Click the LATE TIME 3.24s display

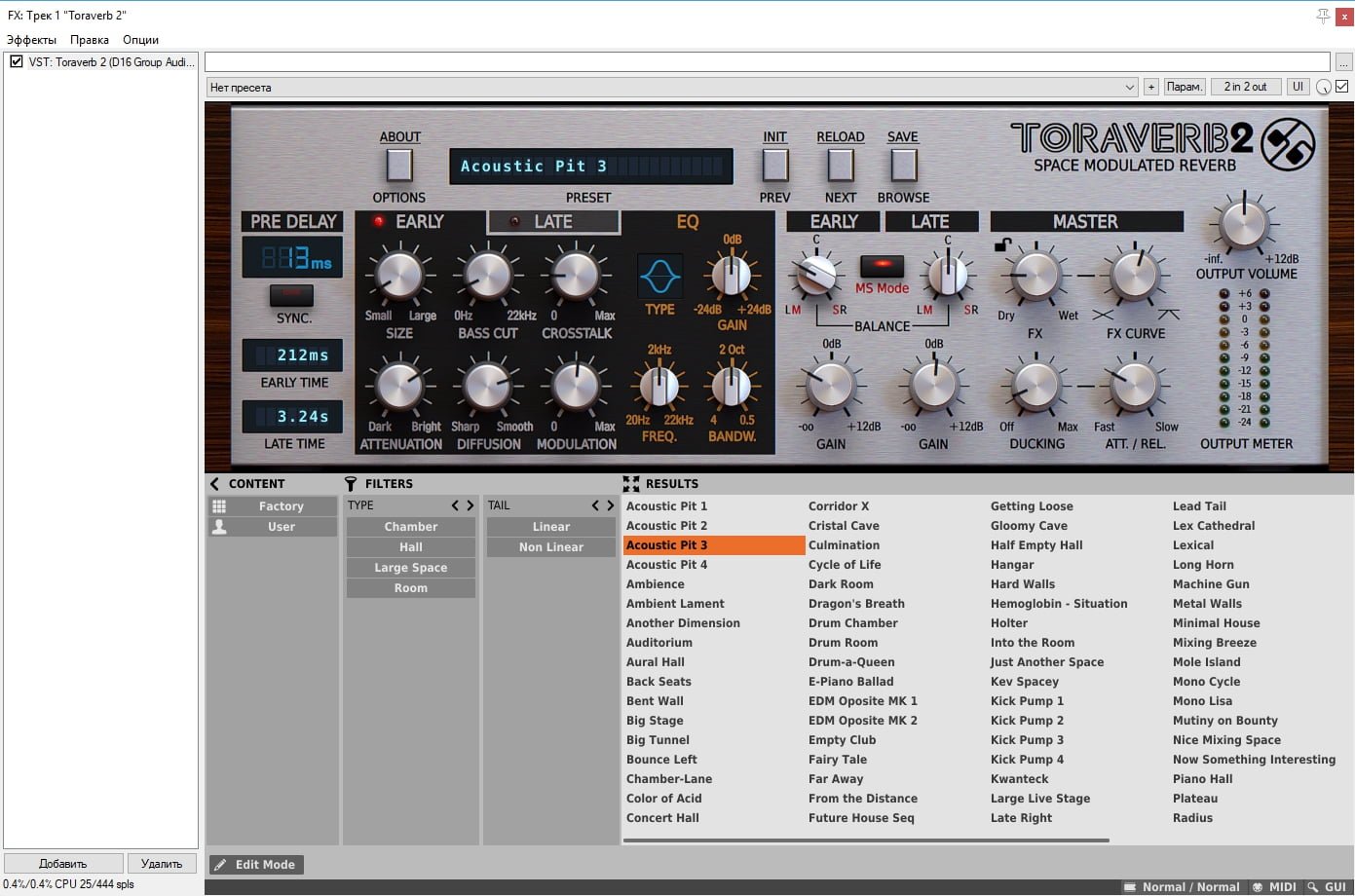tap(293, 417)
